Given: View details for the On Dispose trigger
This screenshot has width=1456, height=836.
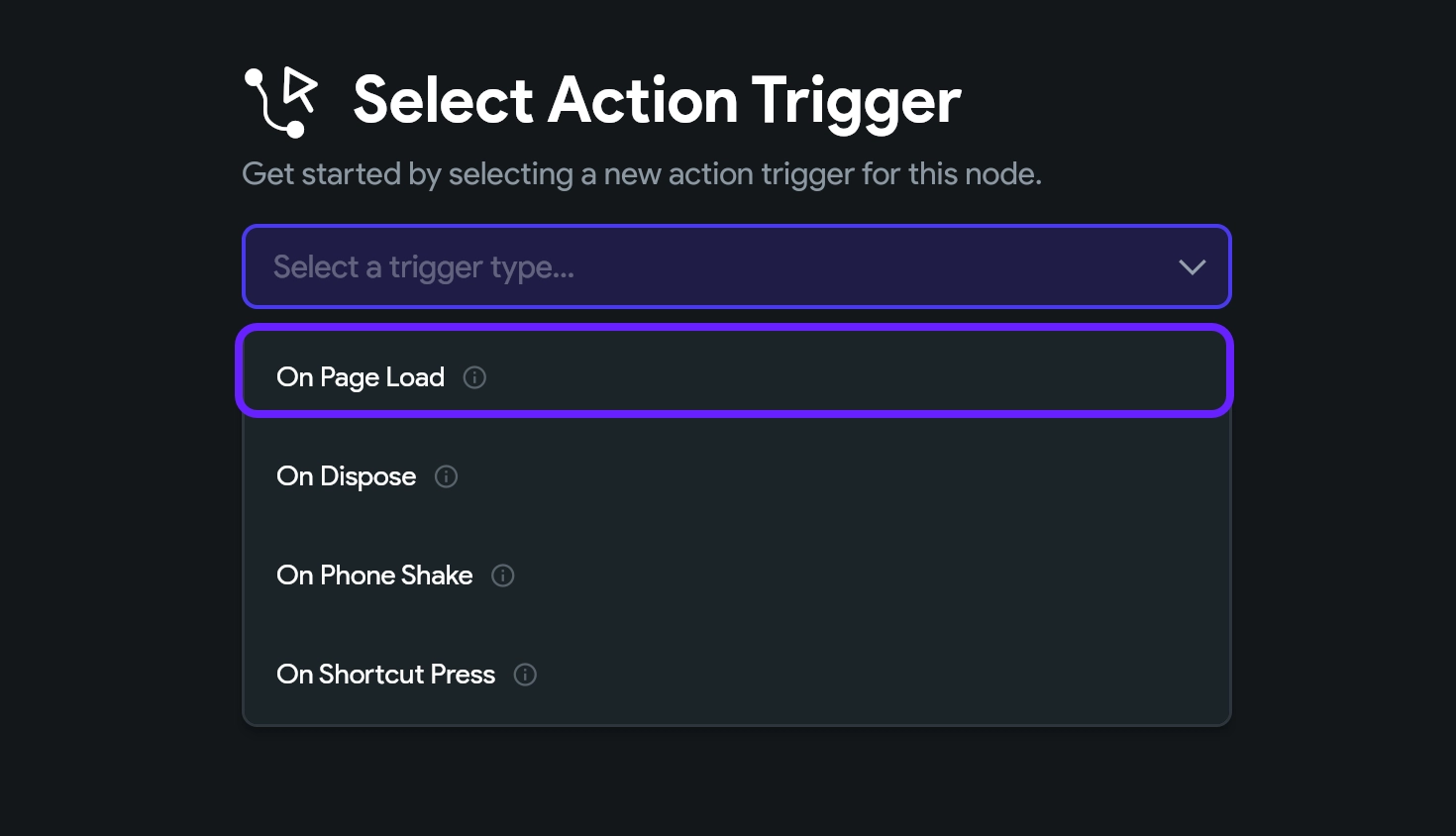Looking at the screenshot, I should (446, 476).
